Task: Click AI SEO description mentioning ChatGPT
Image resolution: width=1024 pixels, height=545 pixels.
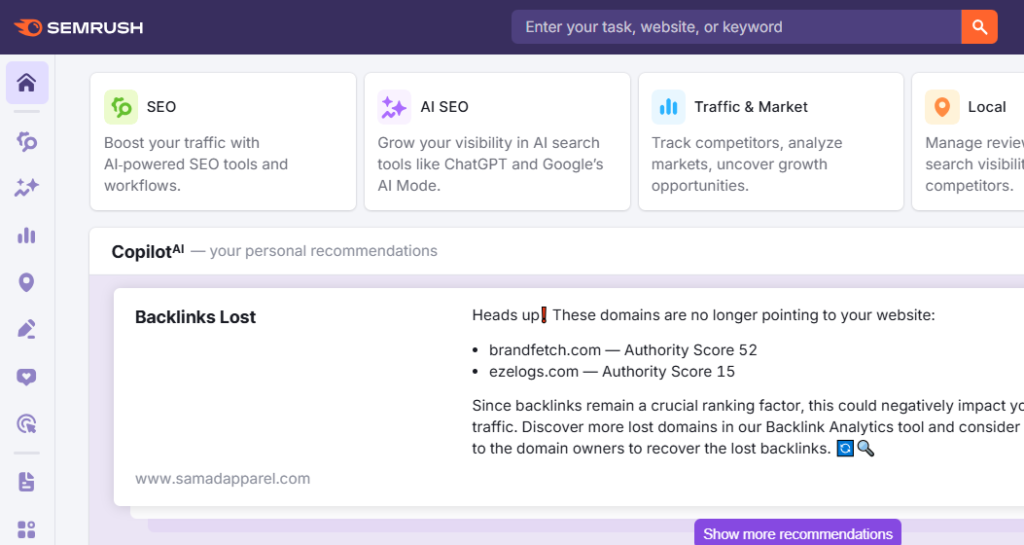Action: 490,164
